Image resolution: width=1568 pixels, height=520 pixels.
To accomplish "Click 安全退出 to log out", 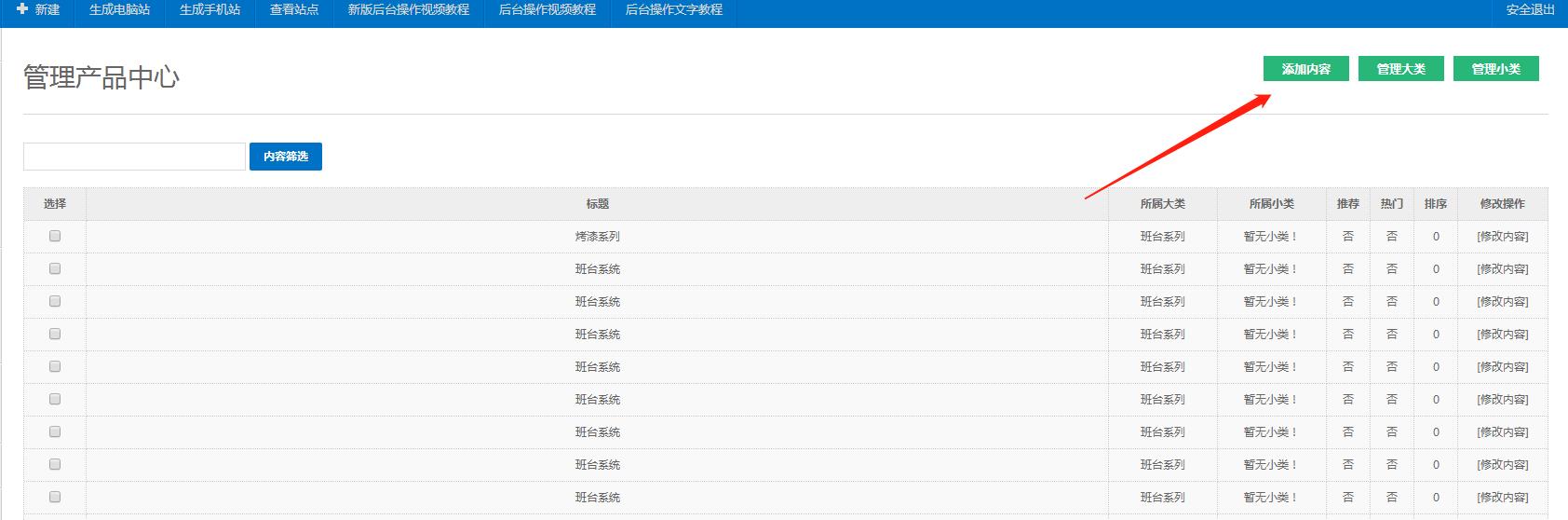I will (1530, 9).
